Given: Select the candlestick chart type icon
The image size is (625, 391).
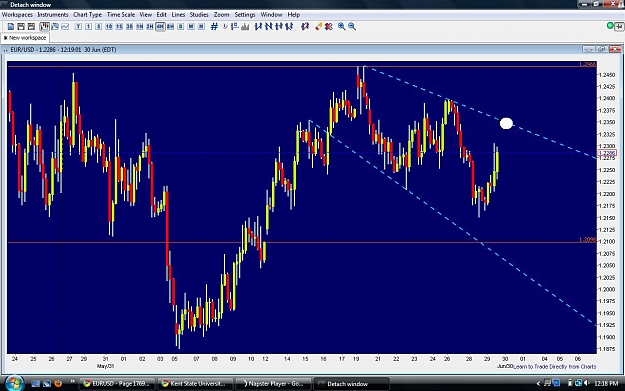Looking at the screenshot, I should [44, 27].
